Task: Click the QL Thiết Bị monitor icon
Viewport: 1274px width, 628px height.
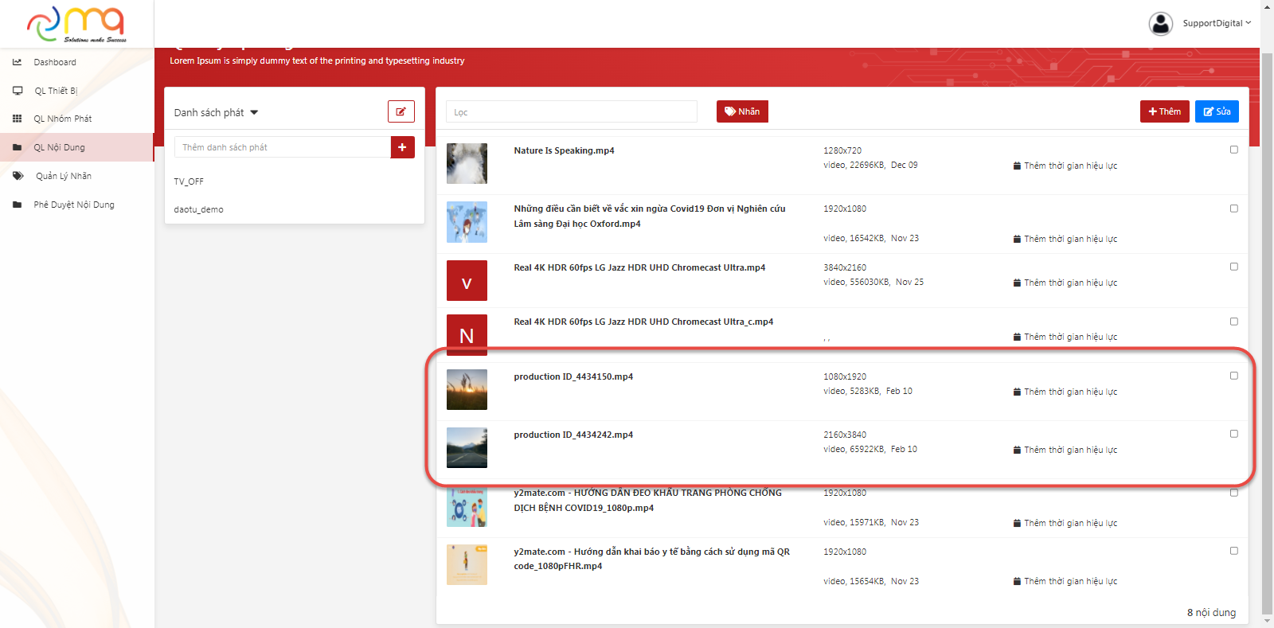Action: point(17,91)
